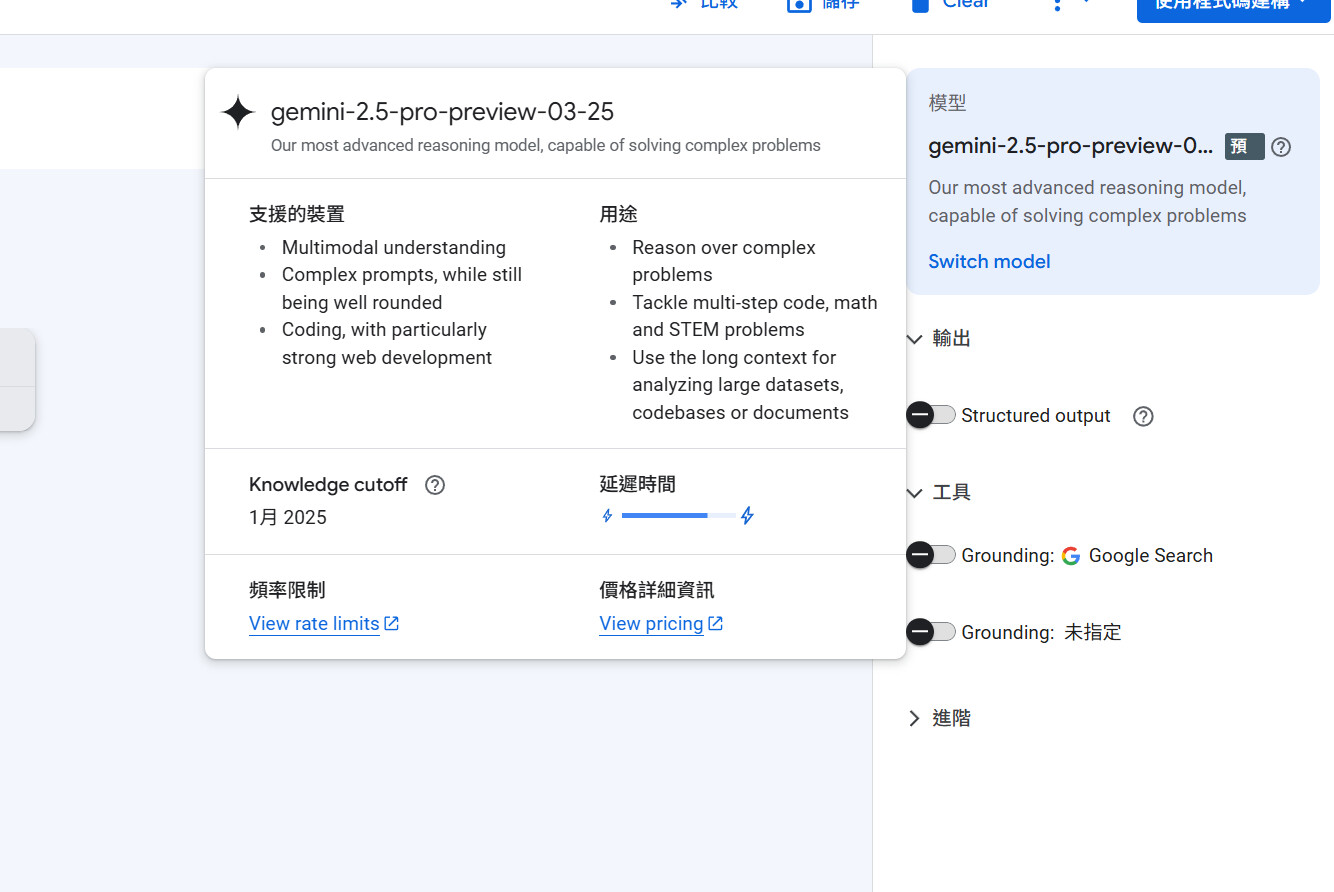
Task: Click the Switch model link
Action: point(989,262)
